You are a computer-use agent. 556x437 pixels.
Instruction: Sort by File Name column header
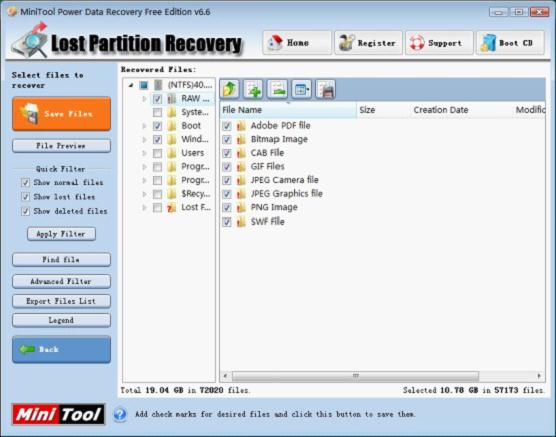288,110
